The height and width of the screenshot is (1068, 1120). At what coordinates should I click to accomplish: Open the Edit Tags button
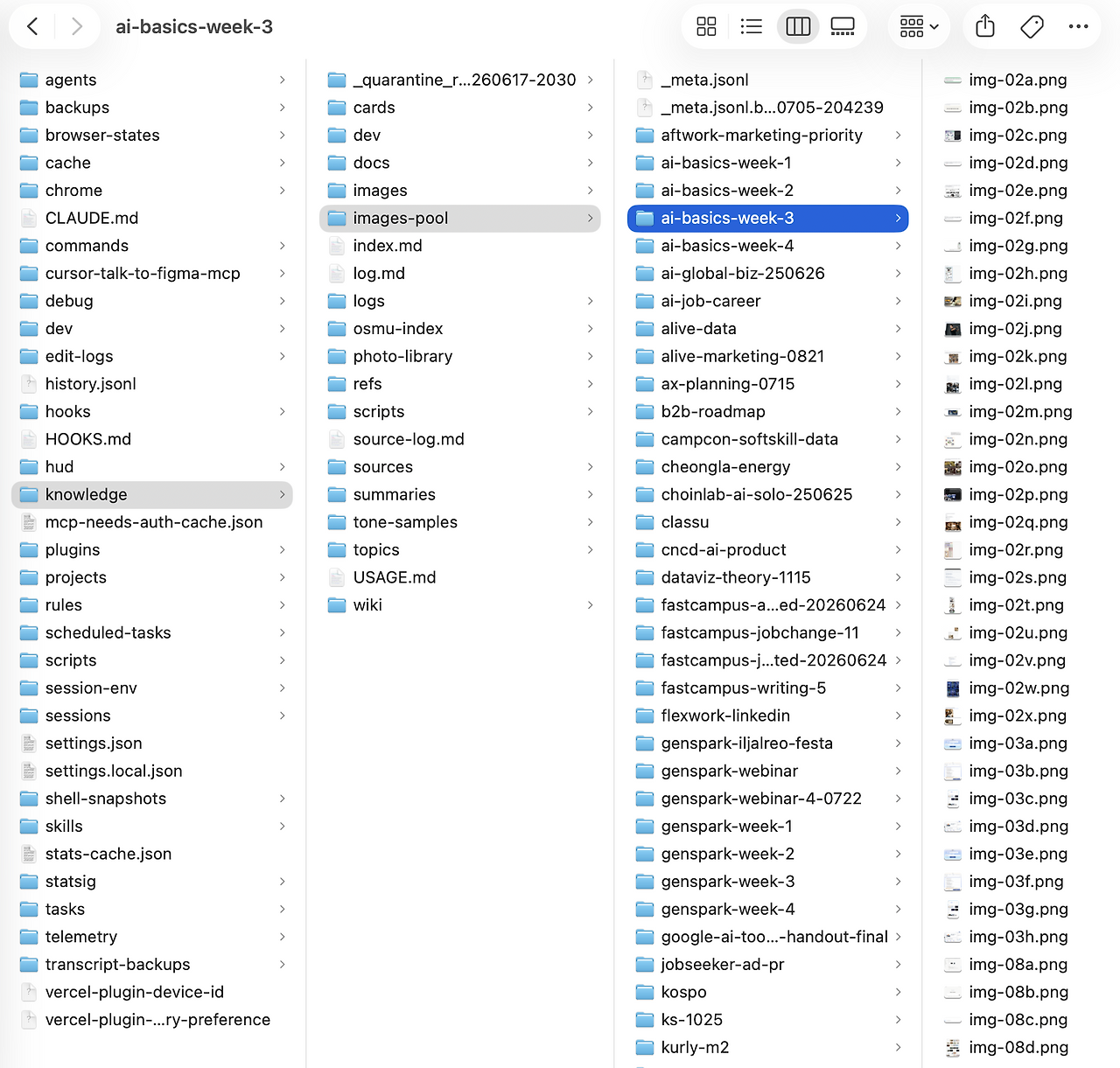point(1032,26)
